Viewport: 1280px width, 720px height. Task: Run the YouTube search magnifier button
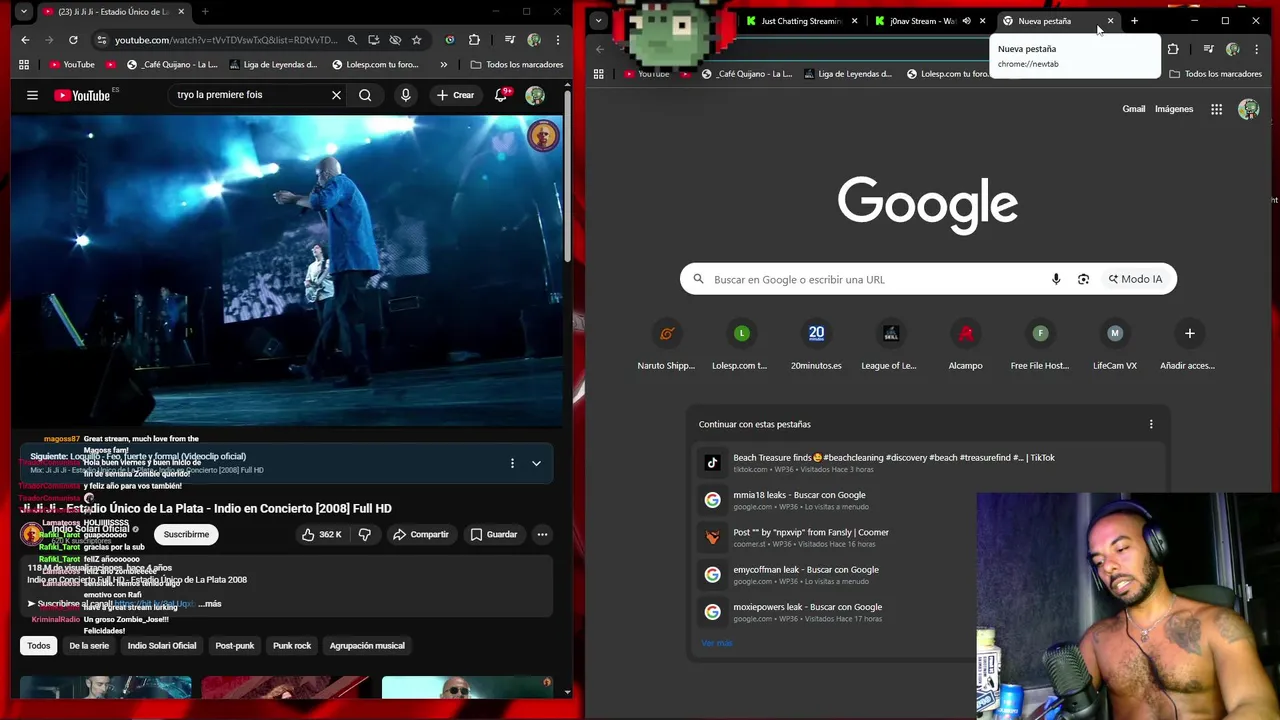tap(365, 95)
